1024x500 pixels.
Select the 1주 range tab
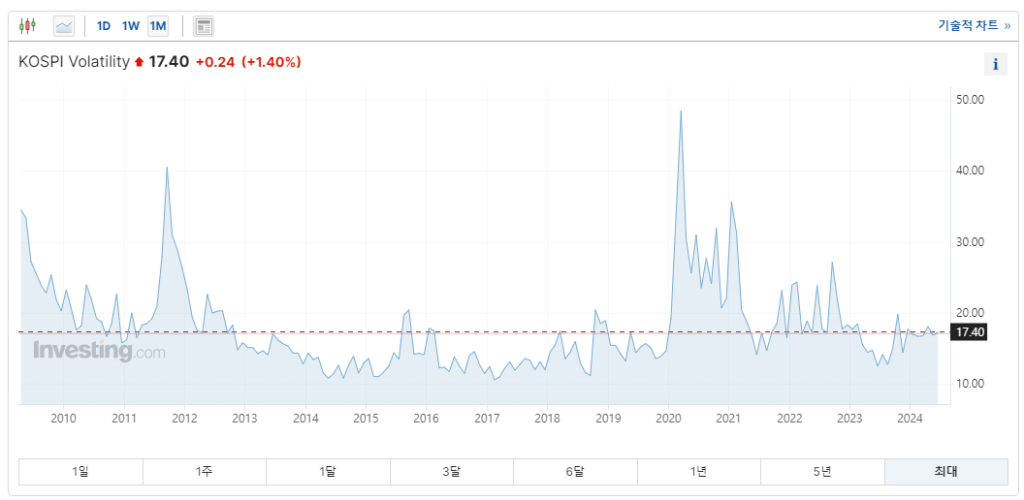pyautogui.click(x=204, y=471)
